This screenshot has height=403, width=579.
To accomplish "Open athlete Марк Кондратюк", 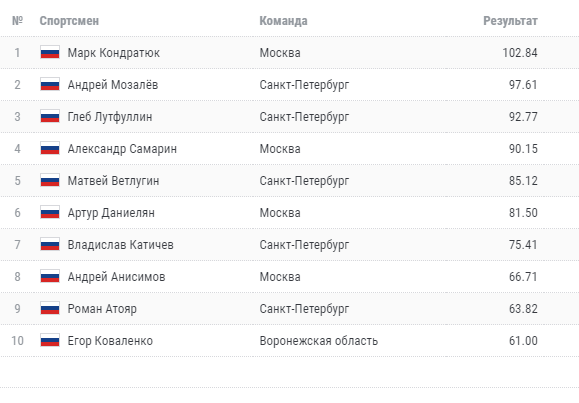I will click(114, 53).
